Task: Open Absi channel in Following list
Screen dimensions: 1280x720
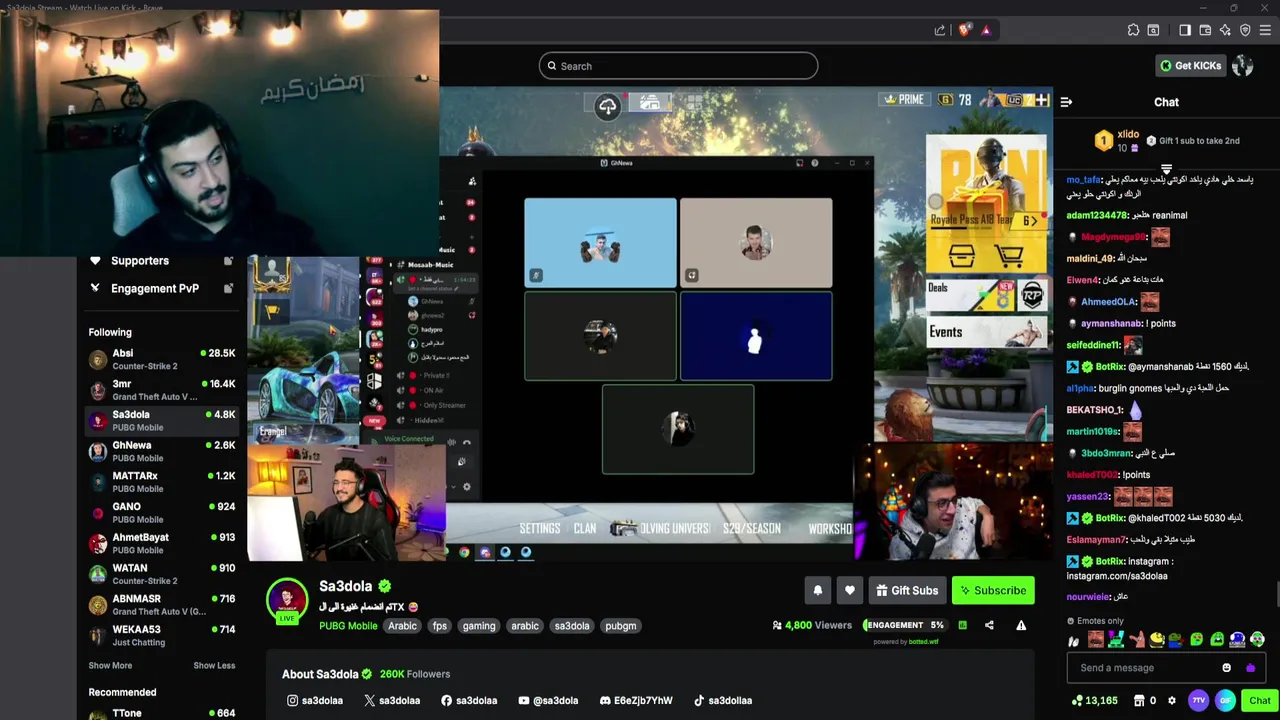Action: click(161, 359)
